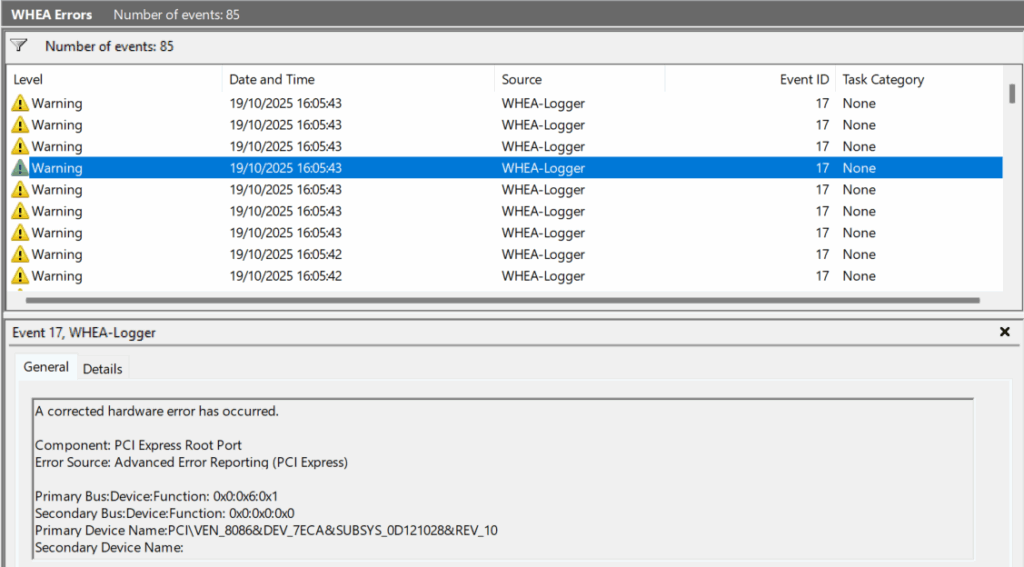Sort list by Event ID header
Viewport: 1024px width, 567px height.
804,79
